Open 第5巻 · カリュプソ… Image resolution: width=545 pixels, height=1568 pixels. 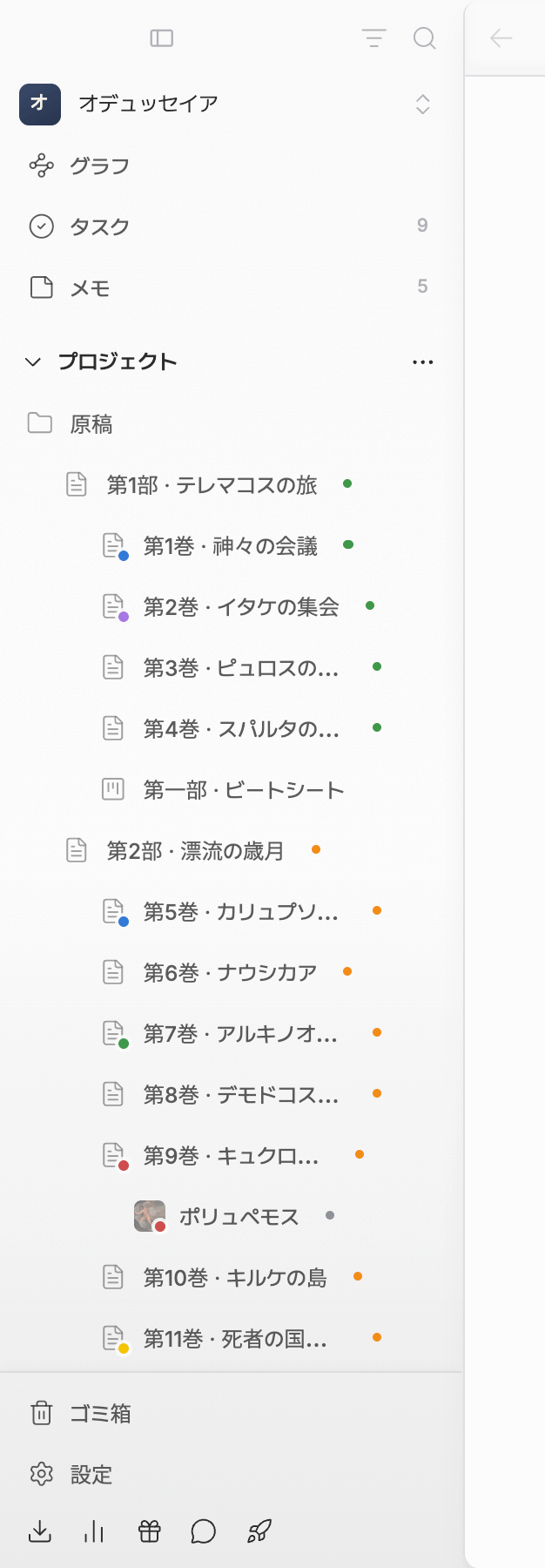(x=241, y=912)
